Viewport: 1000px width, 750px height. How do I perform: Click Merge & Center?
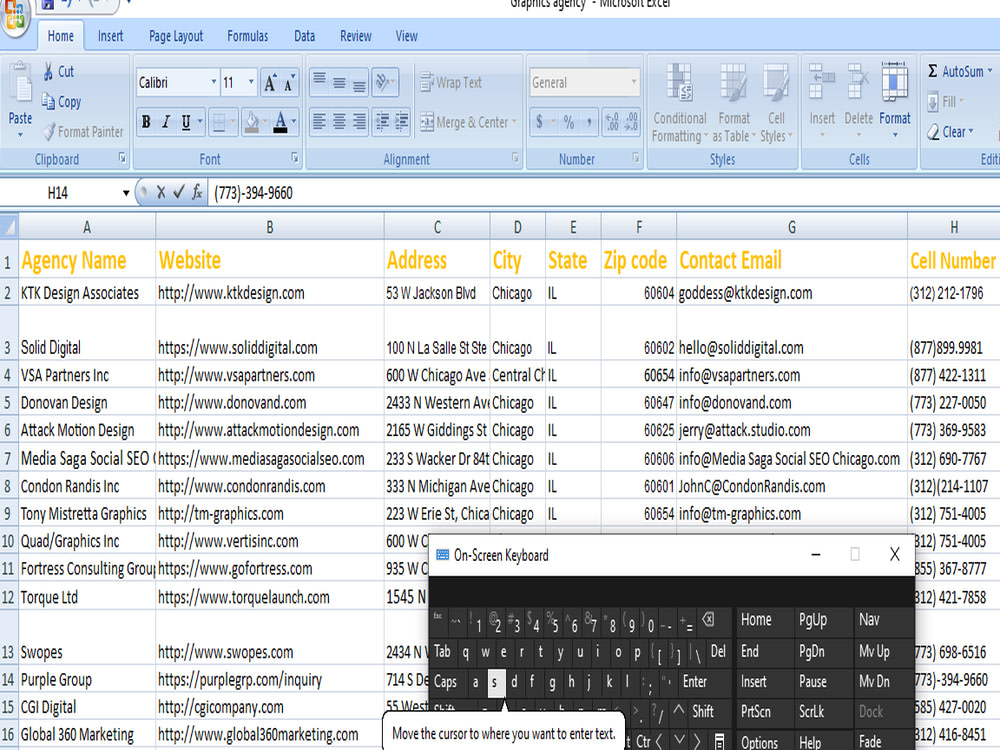click(x=465, y=122)
